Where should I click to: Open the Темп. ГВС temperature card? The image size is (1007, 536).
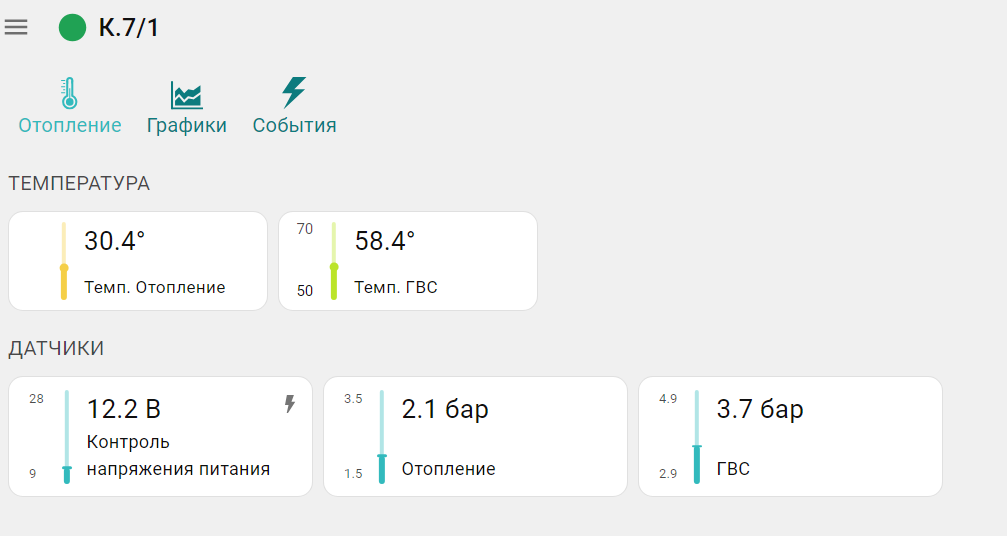point(408,261)
